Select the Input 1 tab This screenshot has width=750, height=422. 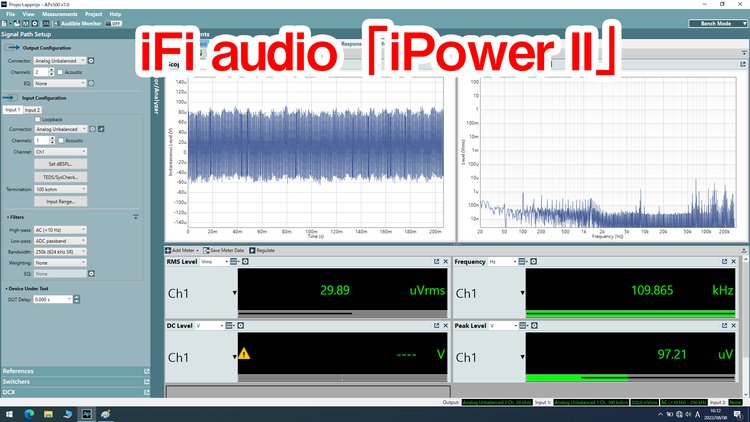click(12, 110)
